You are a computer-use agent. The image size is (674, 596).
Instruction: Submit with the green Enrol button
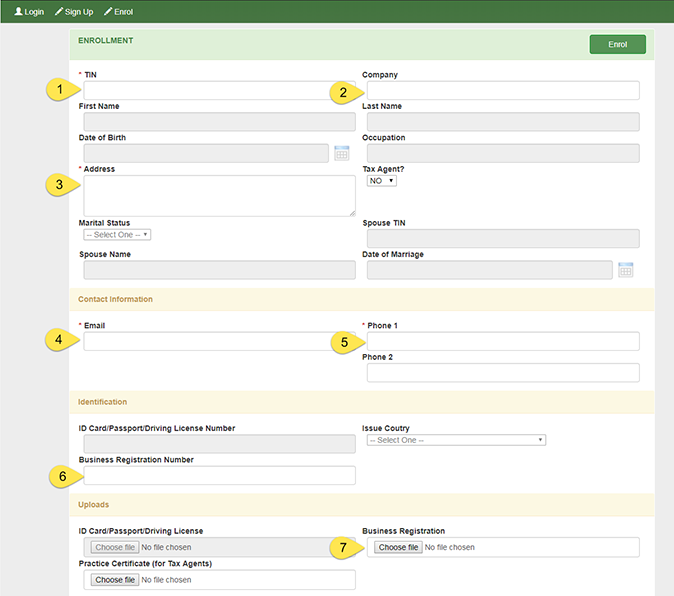(617, 44)
